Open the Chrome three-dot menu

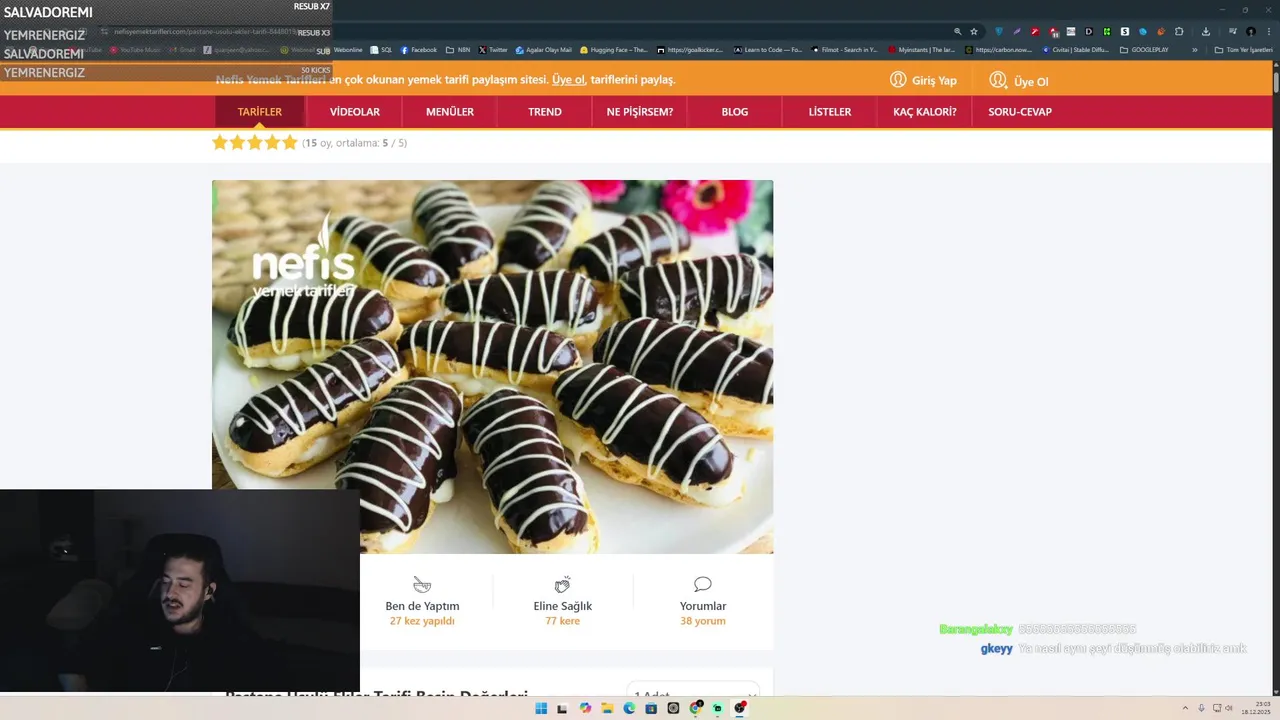pyautogui.click(x=1269, y=31)
